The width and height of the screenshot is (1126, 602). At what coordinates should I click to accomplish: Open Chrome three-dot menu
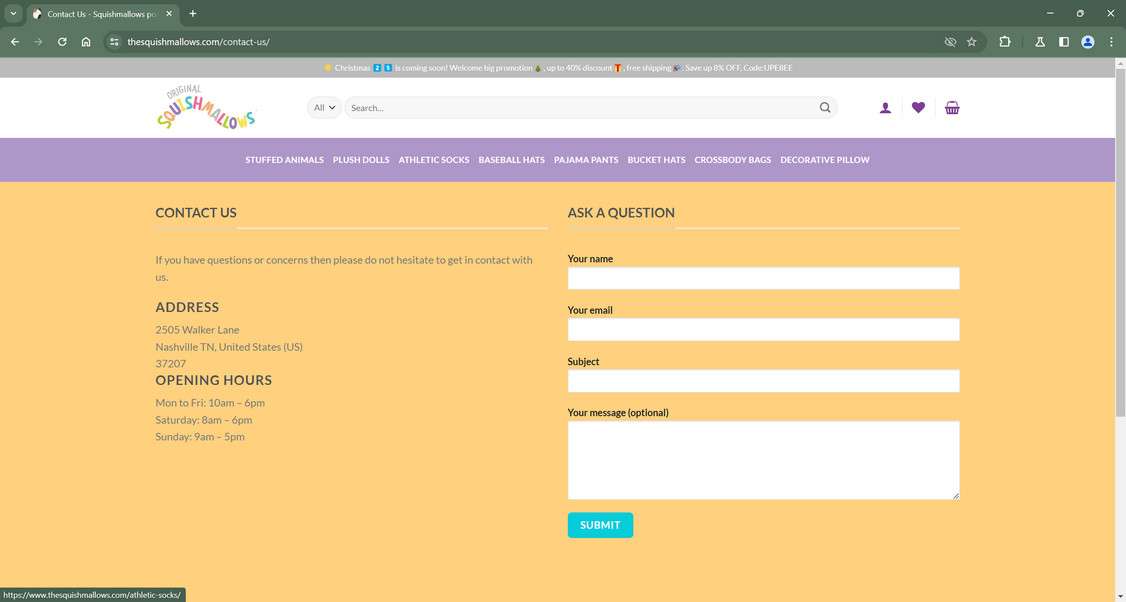click(1111, 42)
